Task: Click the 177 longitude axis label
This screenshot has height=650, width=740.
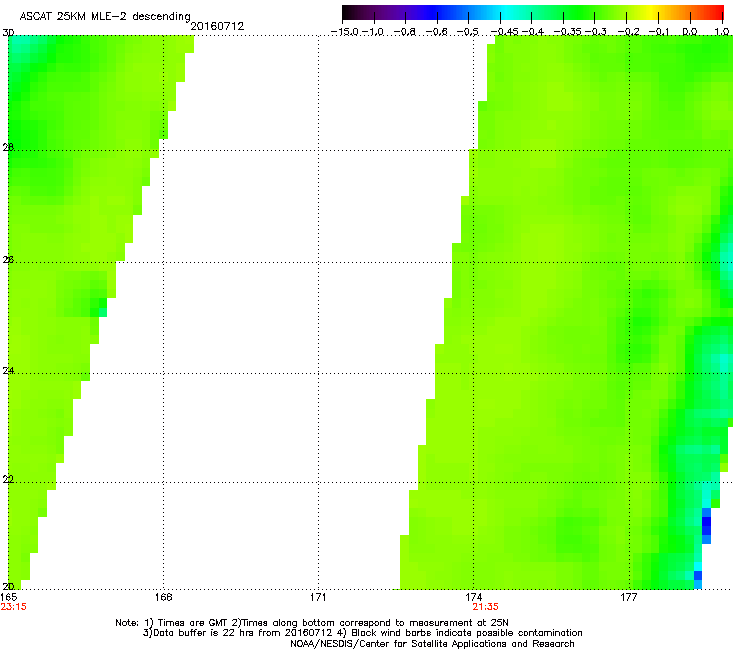Action: pos(629,598)
